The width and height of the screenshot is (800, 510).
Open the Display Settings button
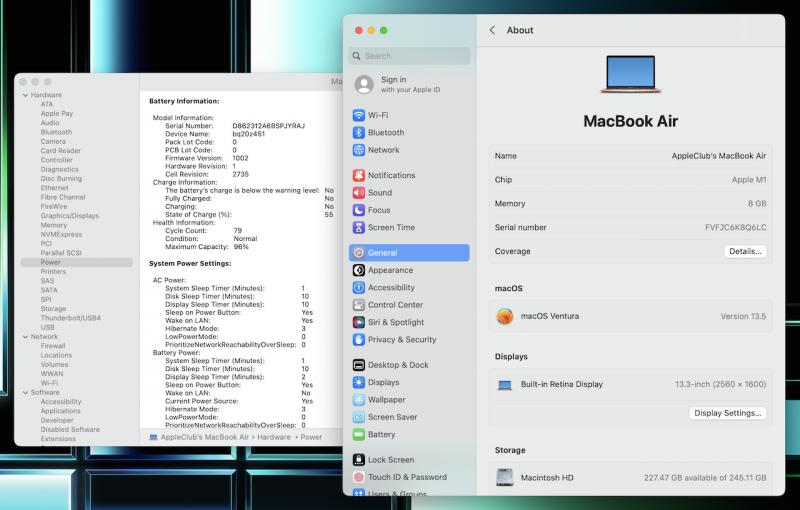coord(728,413)
